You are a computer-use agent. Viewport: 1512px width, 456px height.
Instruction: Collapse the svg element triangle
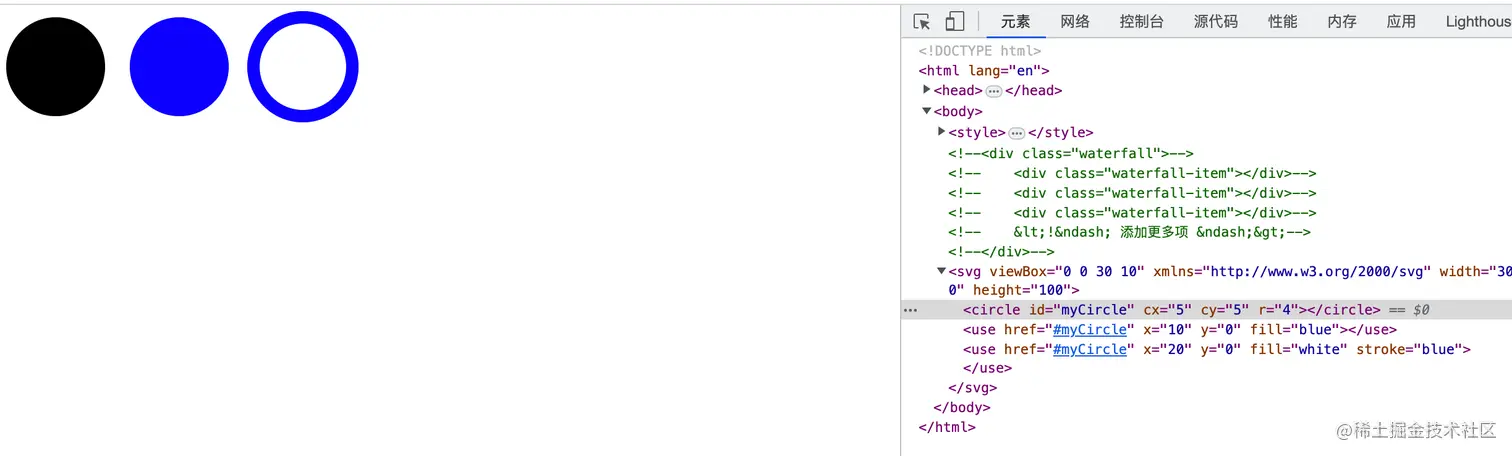(942, 271)
